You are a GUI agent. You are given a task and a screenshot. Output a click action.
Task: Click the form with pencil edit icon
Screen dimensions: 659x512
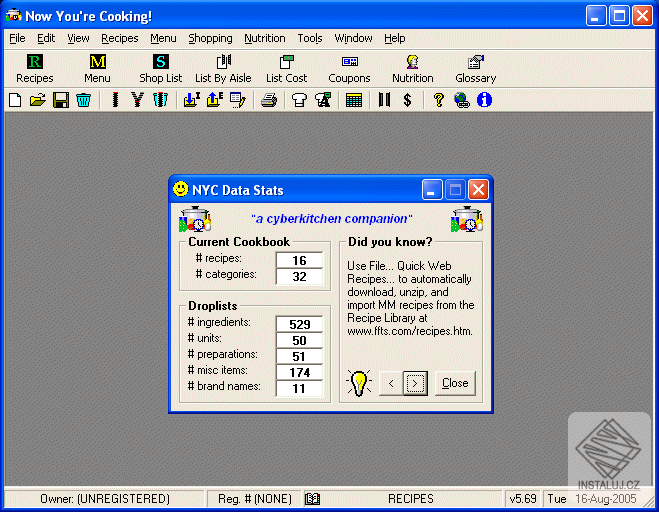point(237,100)
